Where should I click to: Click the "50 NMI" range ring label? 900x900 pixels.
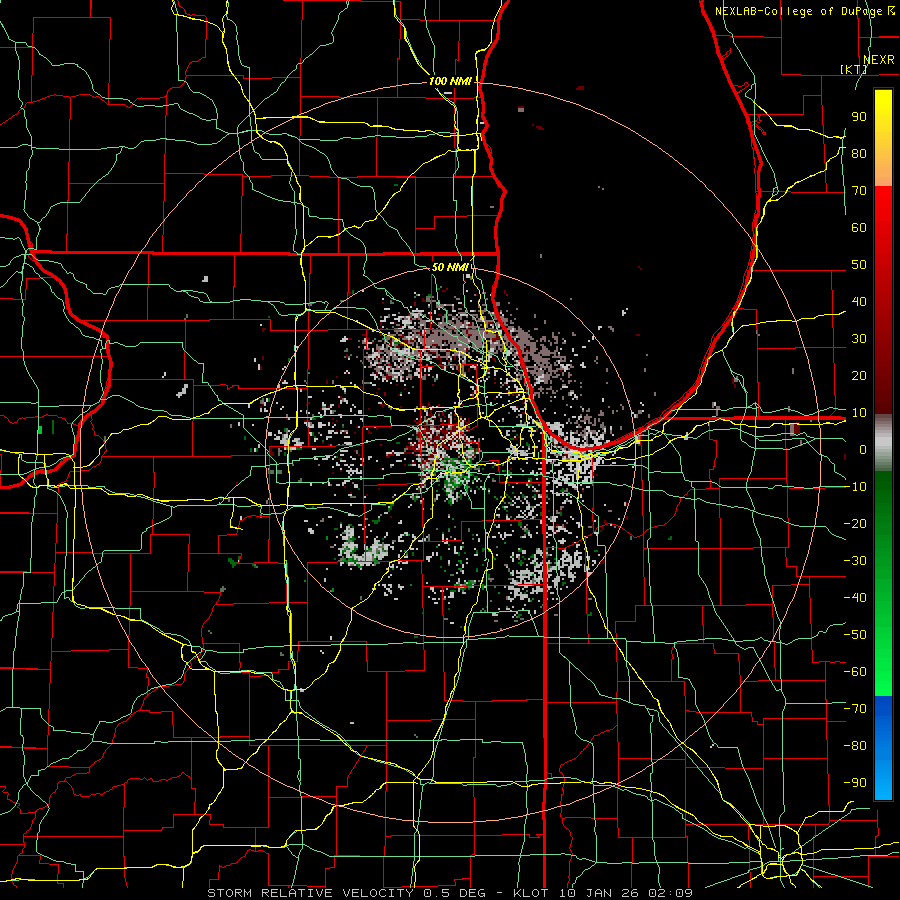(450, 267)
